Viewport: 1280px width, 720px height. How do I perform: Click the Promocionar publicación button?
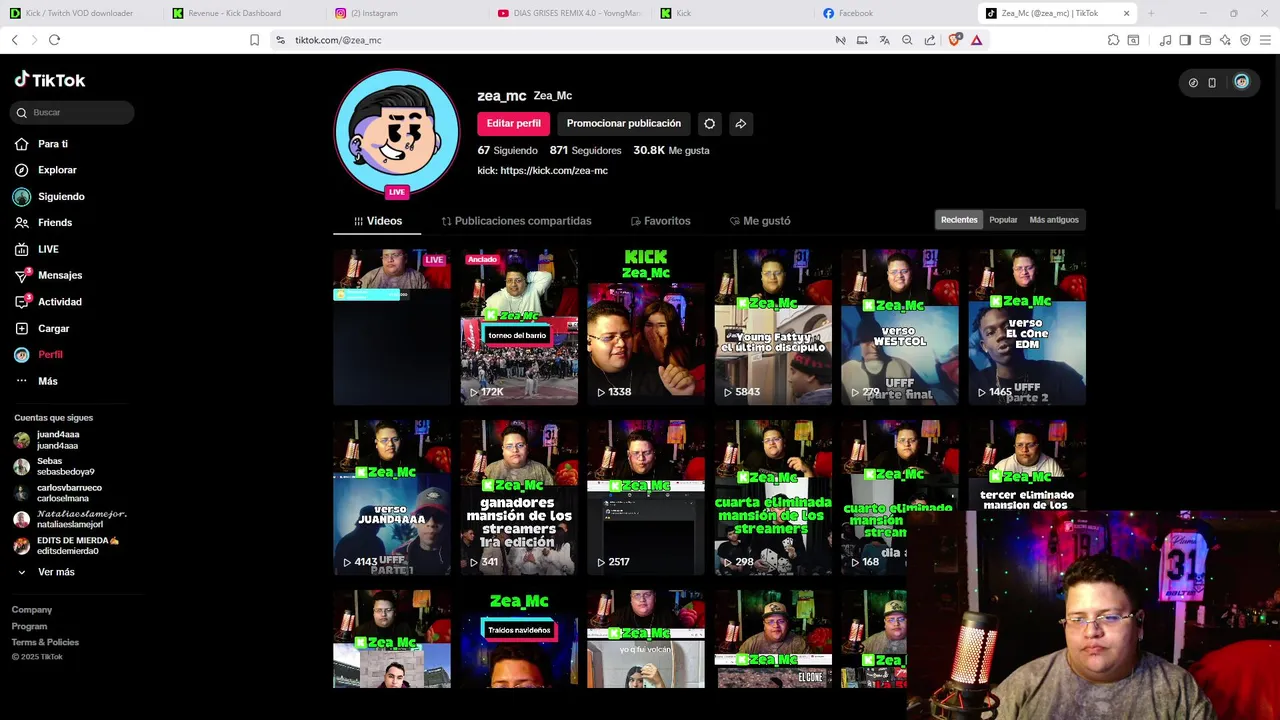coord(624,124)
